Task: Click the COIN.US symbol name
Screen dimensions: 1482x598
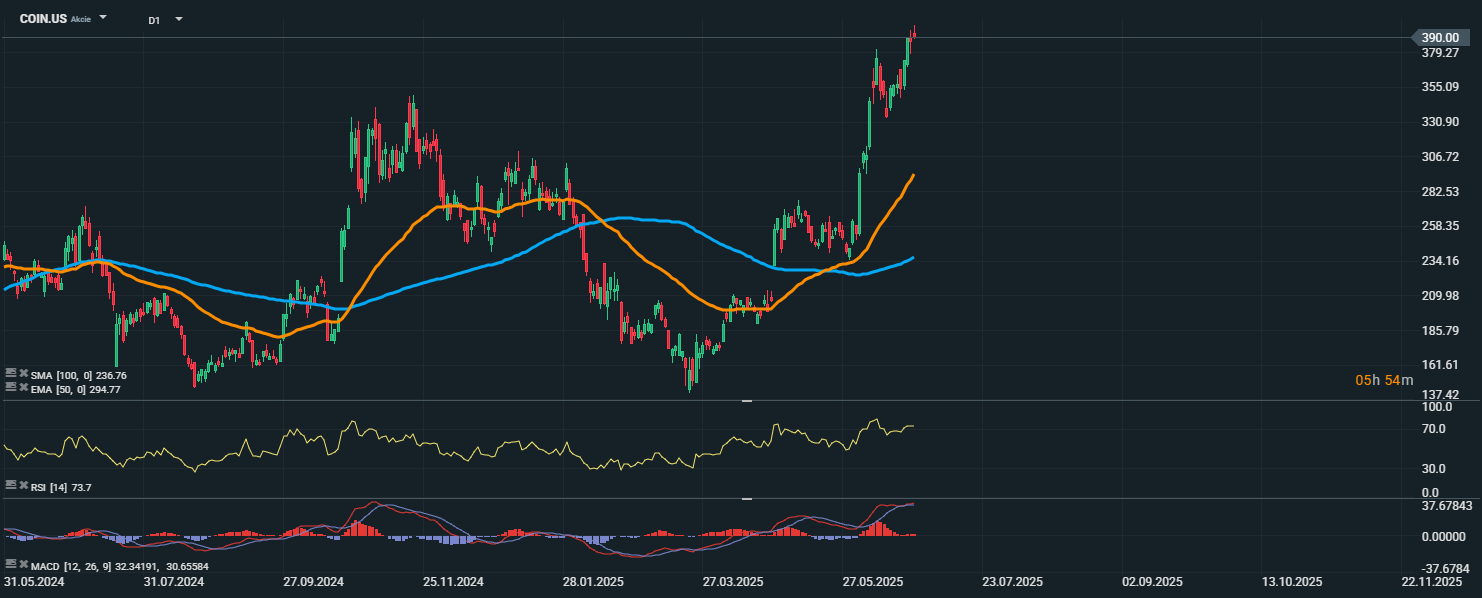Action: [x=43, y=19]
